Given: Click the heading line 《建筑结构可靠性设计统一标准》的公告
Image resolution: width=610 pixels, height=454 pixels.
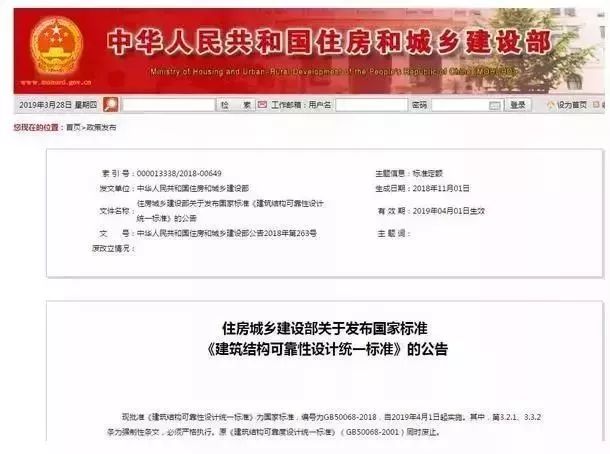Looking at the screenshot, I should pos(326,349).
